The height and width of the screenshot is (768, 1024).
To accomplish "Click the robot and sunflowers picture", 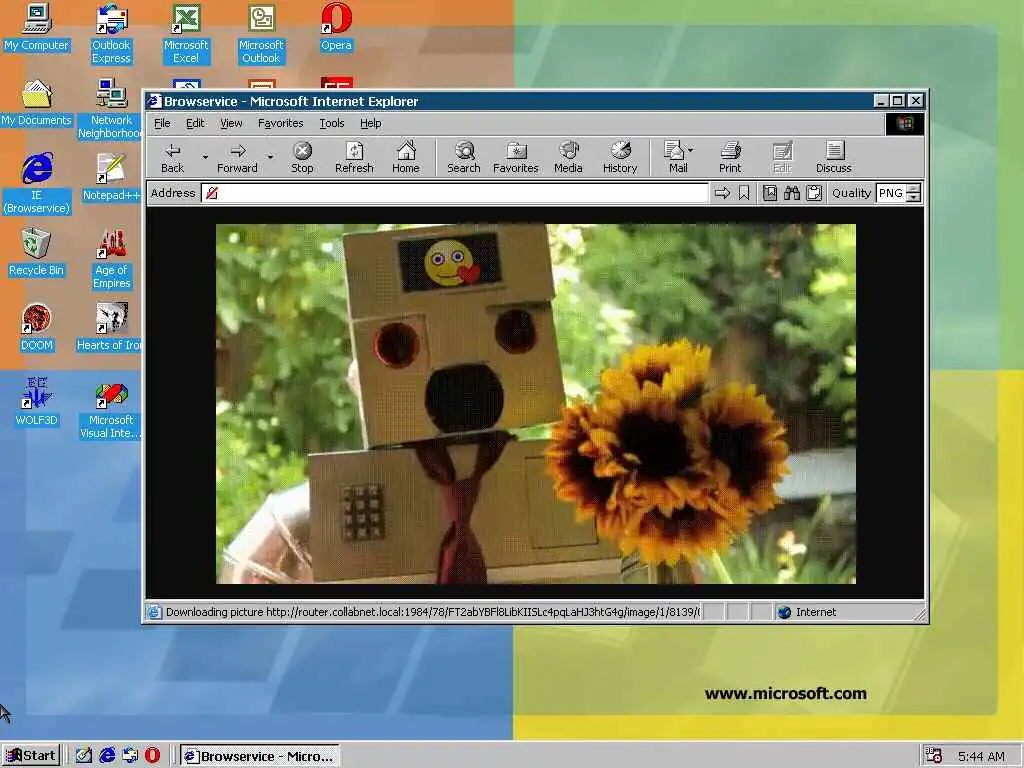I will click(536, 404).
